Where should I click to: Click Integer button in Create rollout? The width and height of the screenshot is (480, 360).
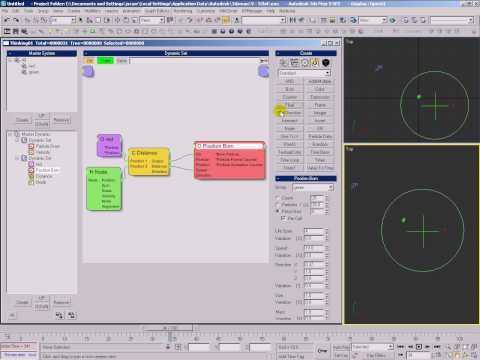point(320,113)
